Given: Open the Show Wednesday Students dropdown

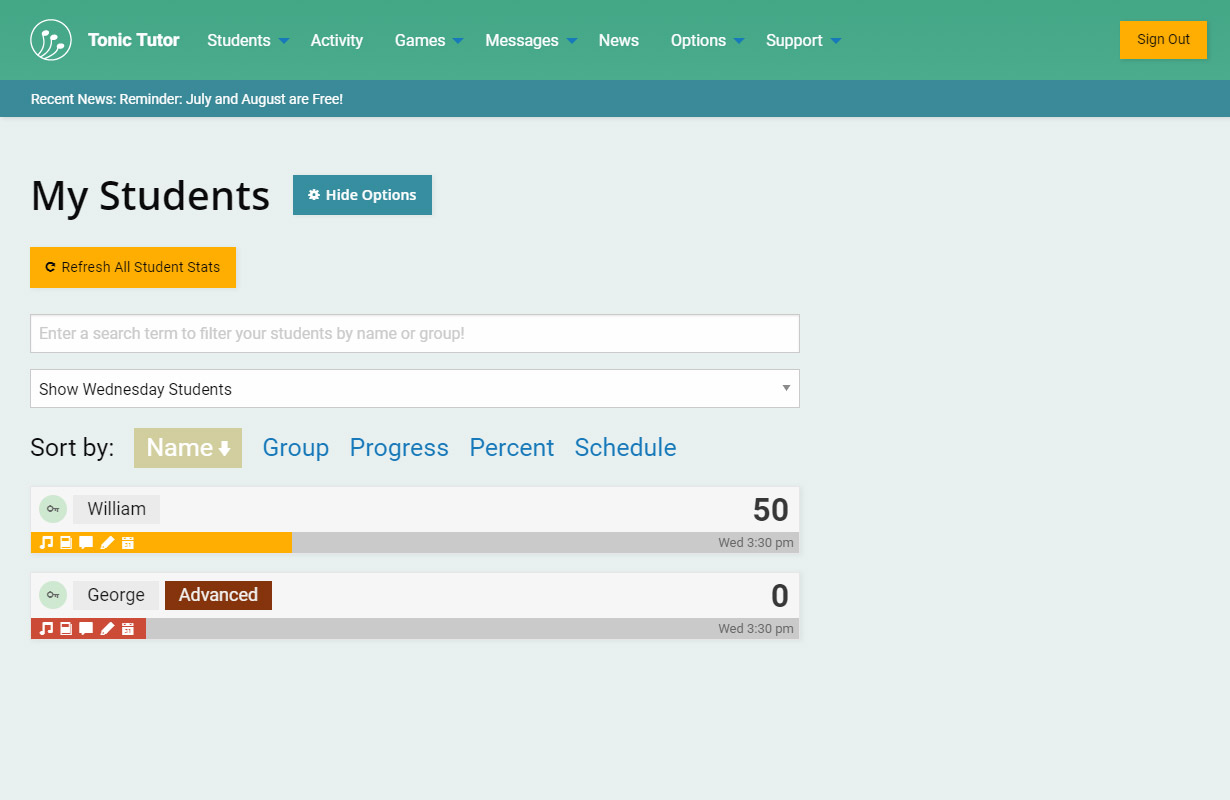Looking at the screenshot, I should [414, 389].
